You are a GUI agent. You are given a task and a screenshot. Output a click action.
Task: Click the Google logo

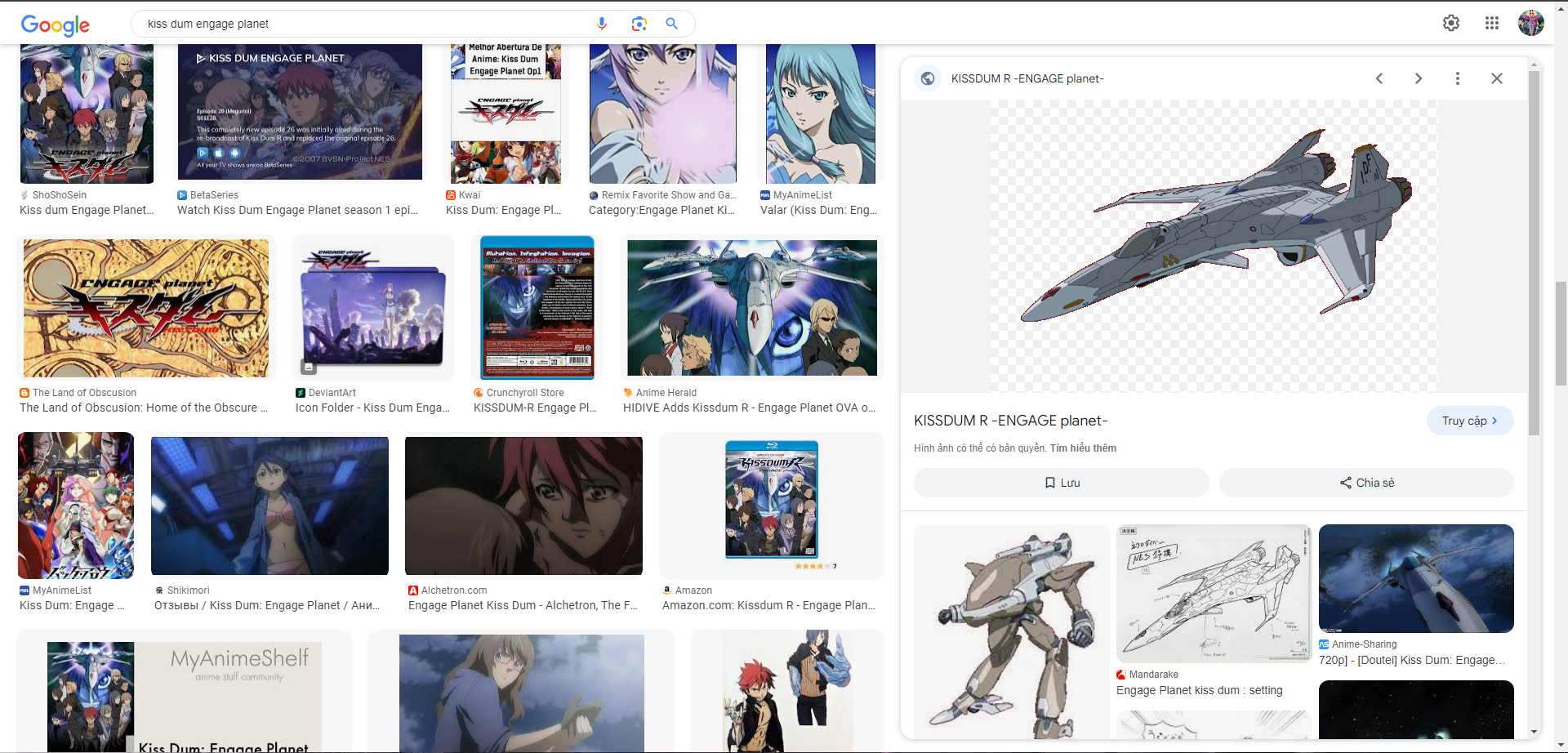tap(55, 25)
